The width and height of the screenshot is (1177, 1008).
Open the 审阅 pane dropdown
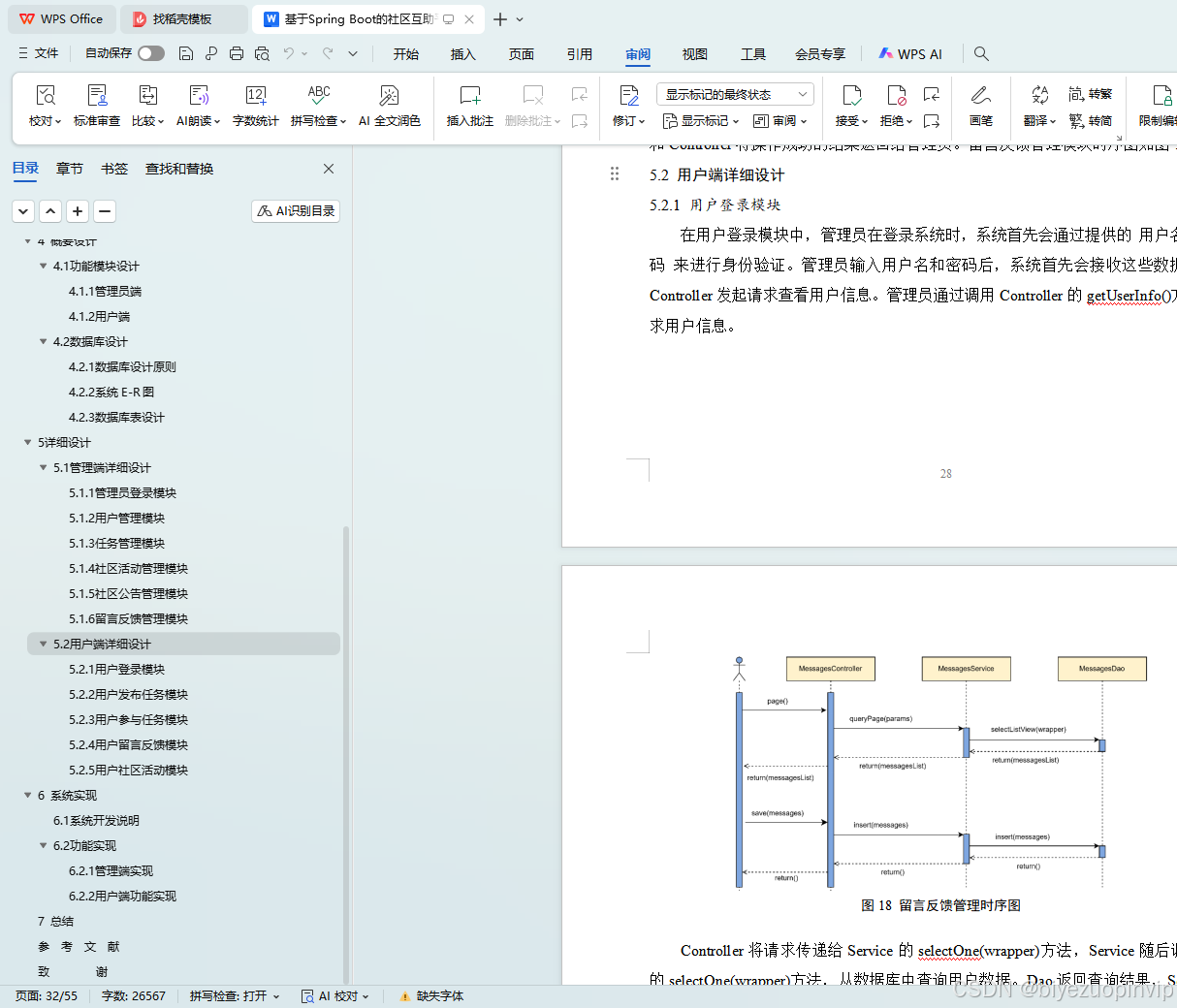pos(779,121)
